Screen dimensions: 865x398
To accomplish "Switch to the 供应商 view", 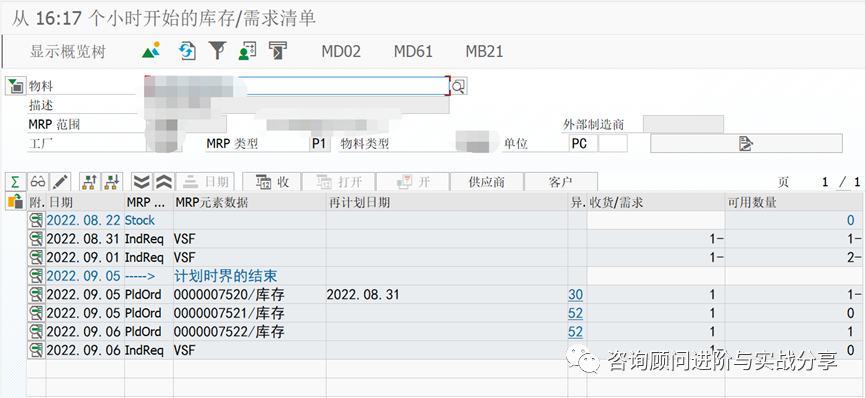I will [487, 182].
